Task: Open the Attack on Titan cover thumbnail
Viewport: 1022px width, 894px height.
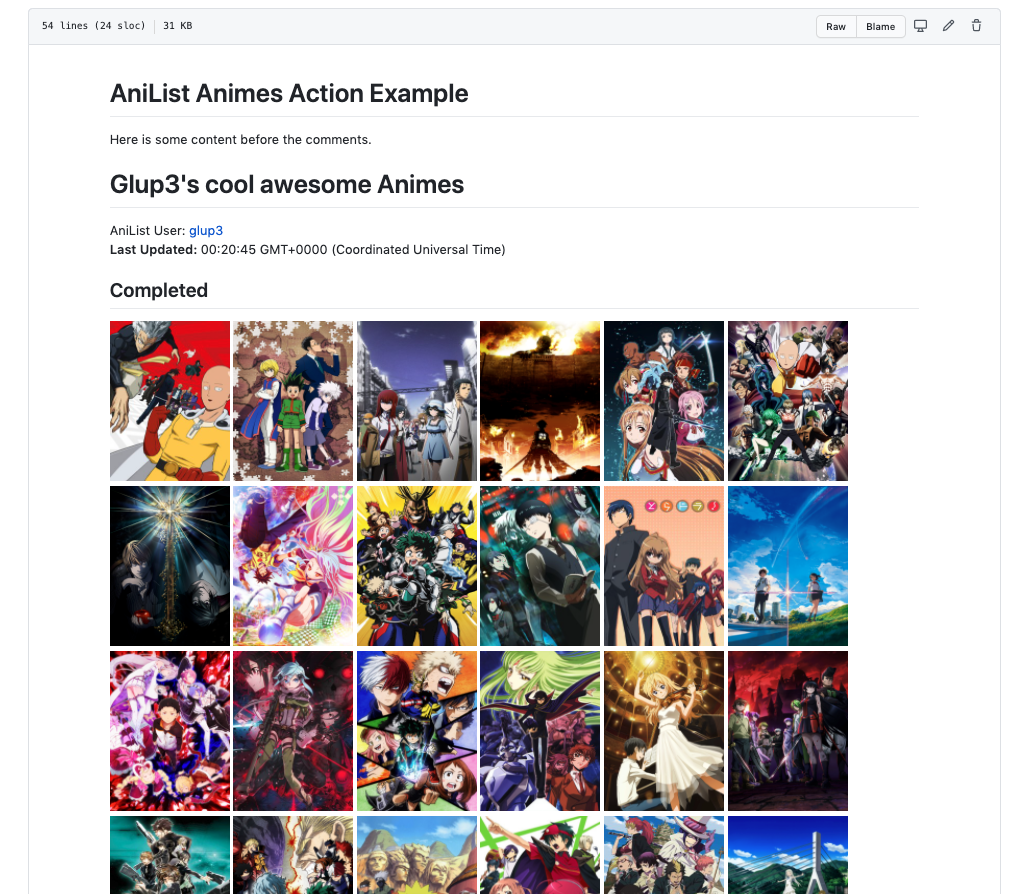Action: (540, 401)
